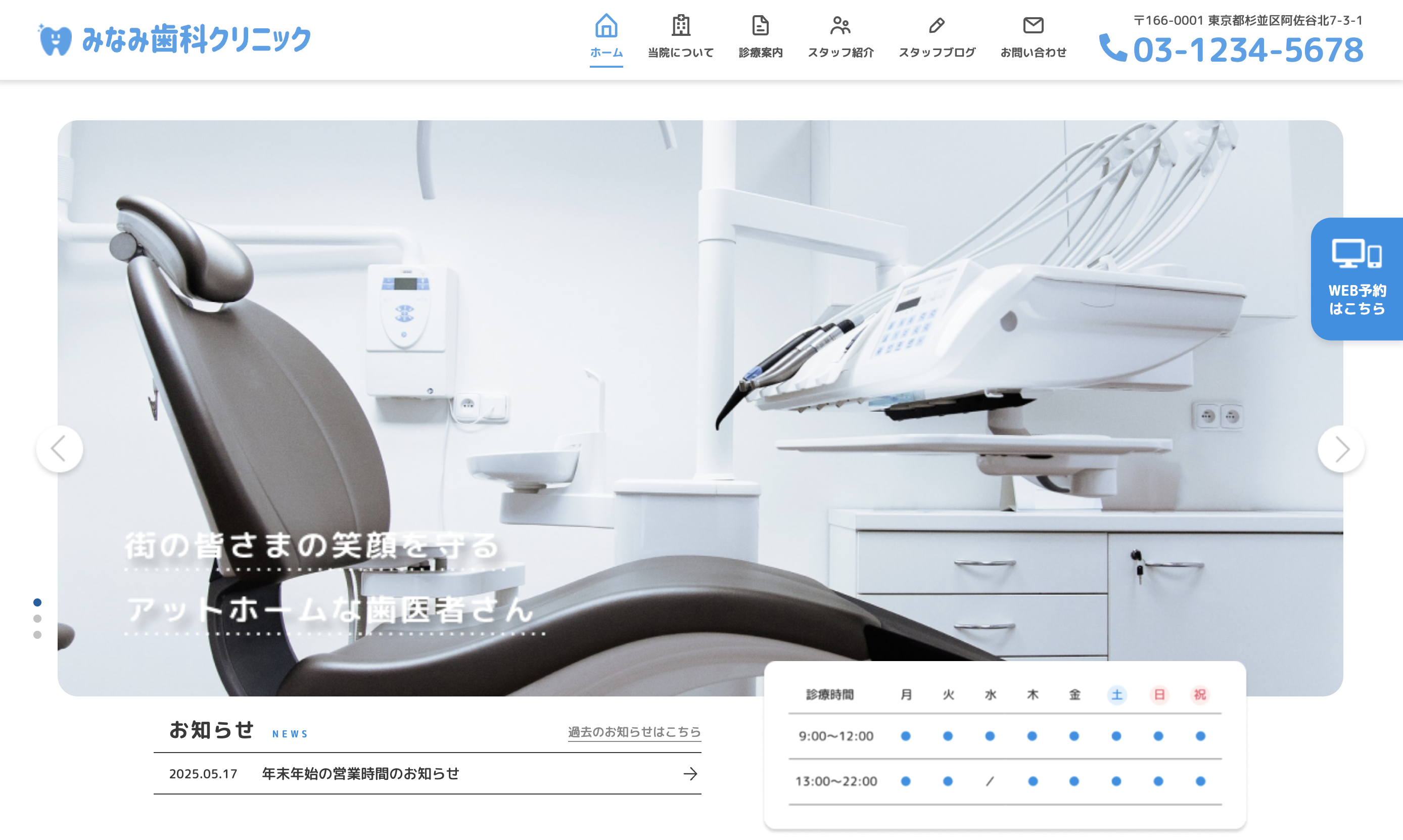Click the tooth logo icon

click(x=55, y=40)
